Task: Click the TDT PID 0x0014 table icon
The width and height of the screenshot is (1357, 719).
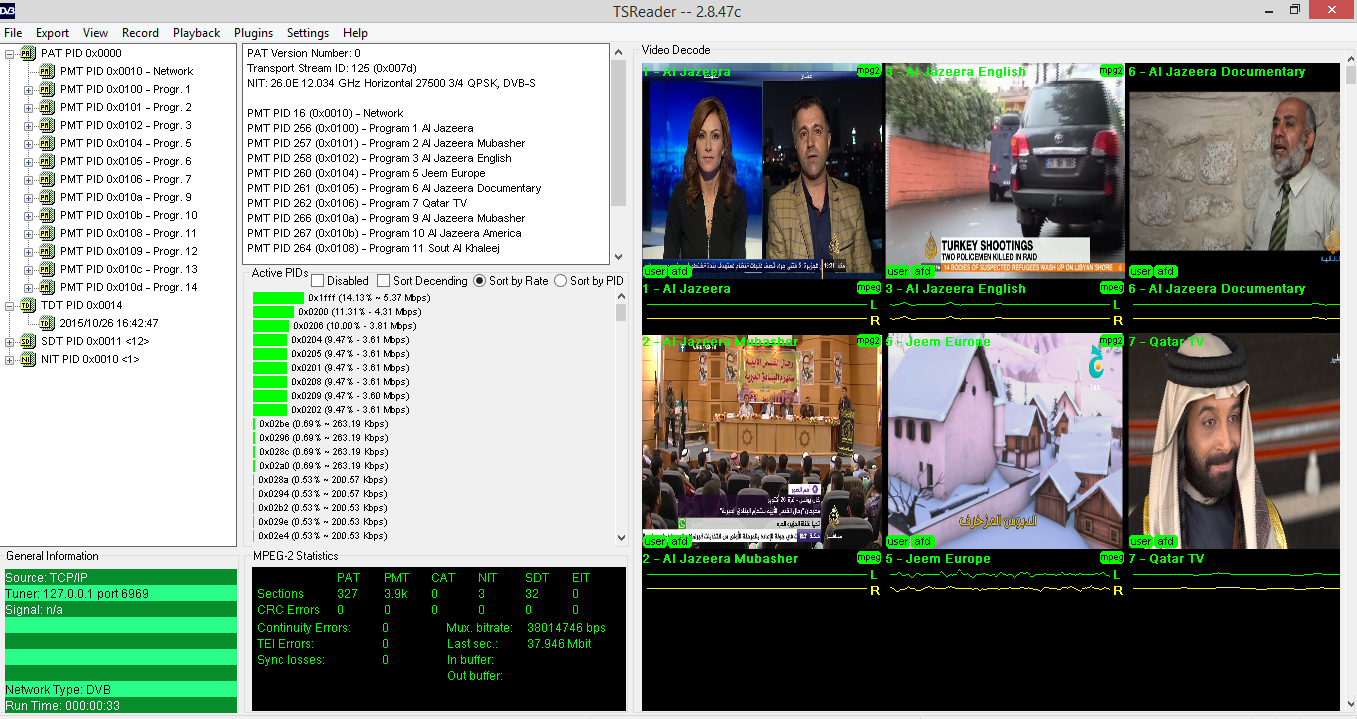Action: click(x=27, y=305)
